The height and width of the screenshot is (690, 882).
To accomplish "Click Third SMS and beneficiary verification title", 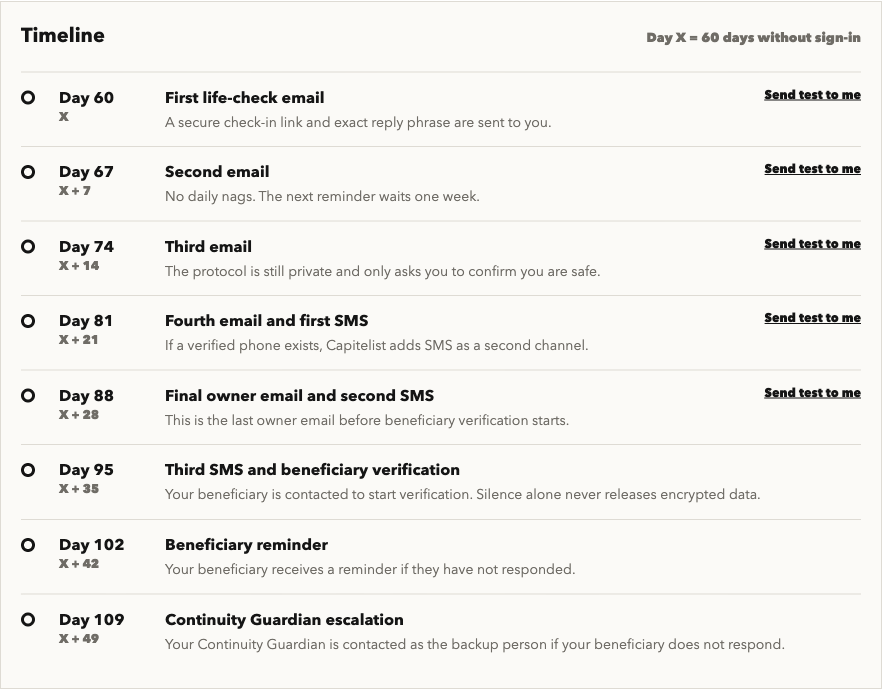I will 312,470.
